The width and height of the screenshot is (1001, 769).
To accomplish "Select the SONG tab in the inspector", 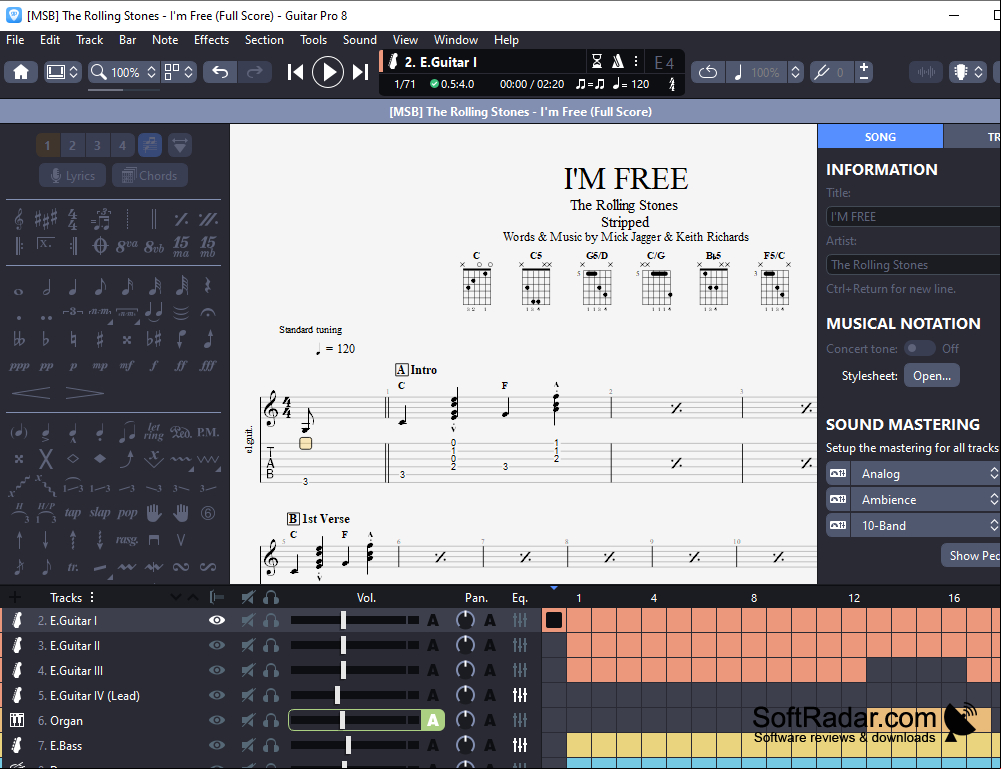I will point(880,137).
